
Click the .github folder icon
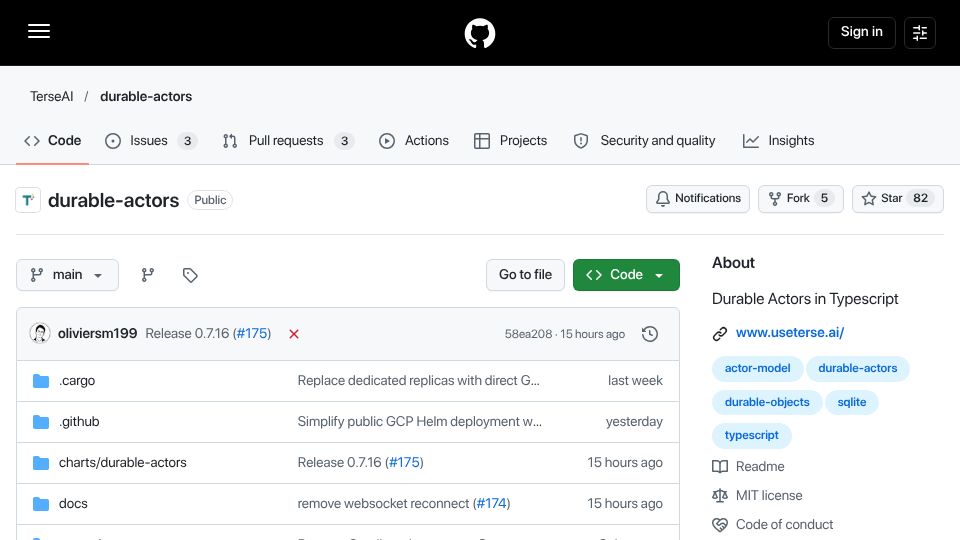pos(41,422)
